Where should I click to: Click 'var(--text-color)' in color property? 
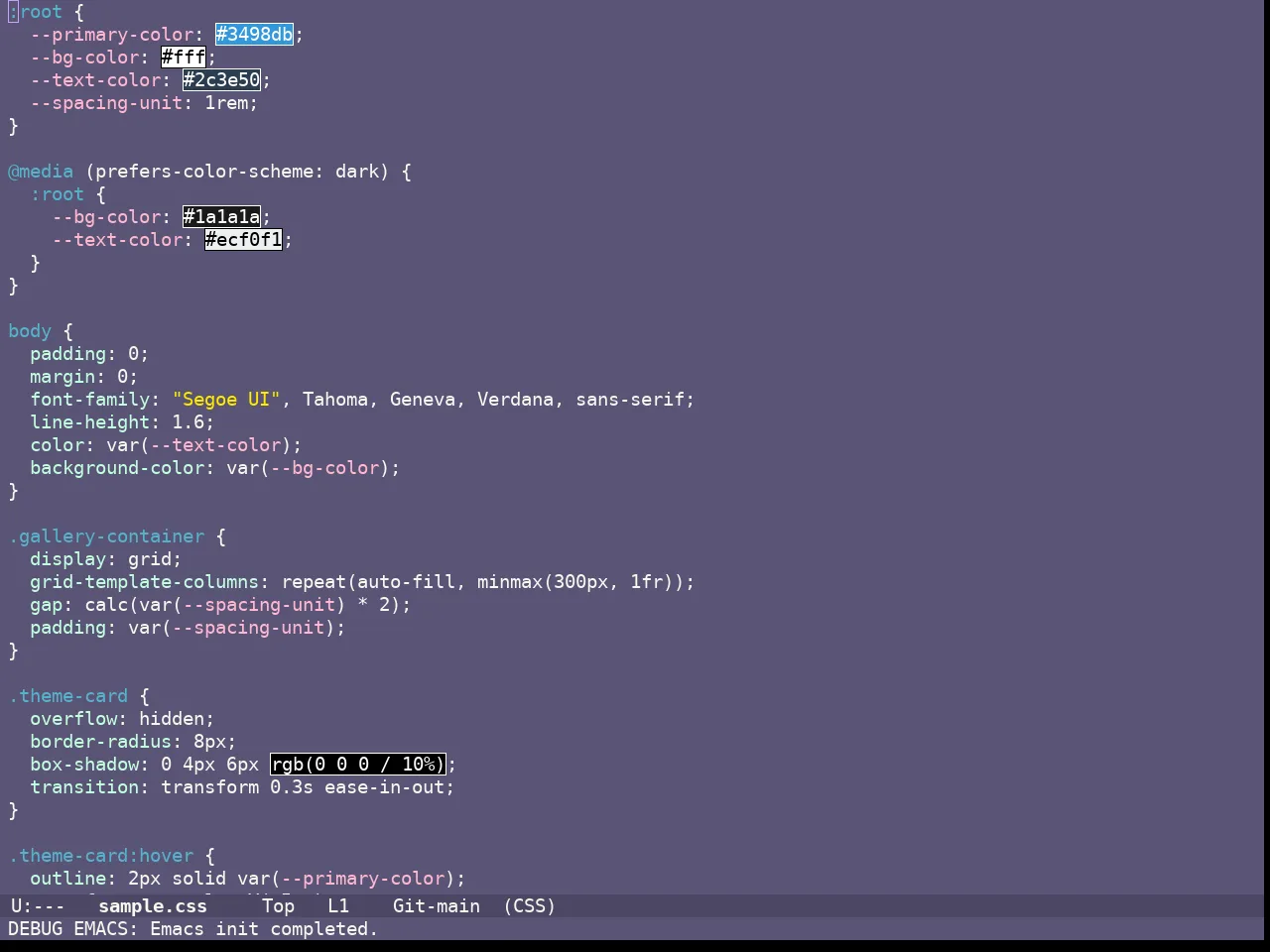click(199, 445)
